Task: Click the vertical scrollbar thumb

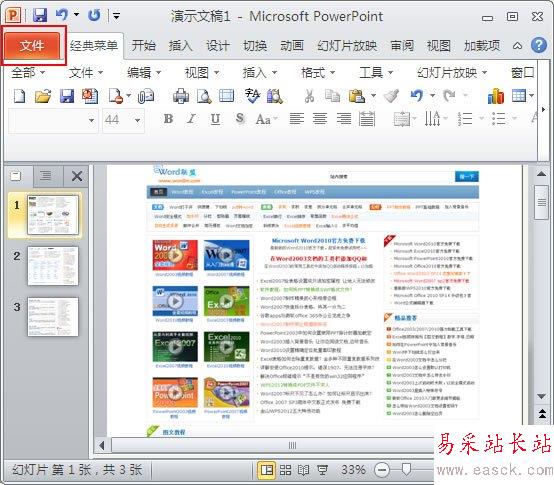Action: pyautogui.click(x=541, y=202)
